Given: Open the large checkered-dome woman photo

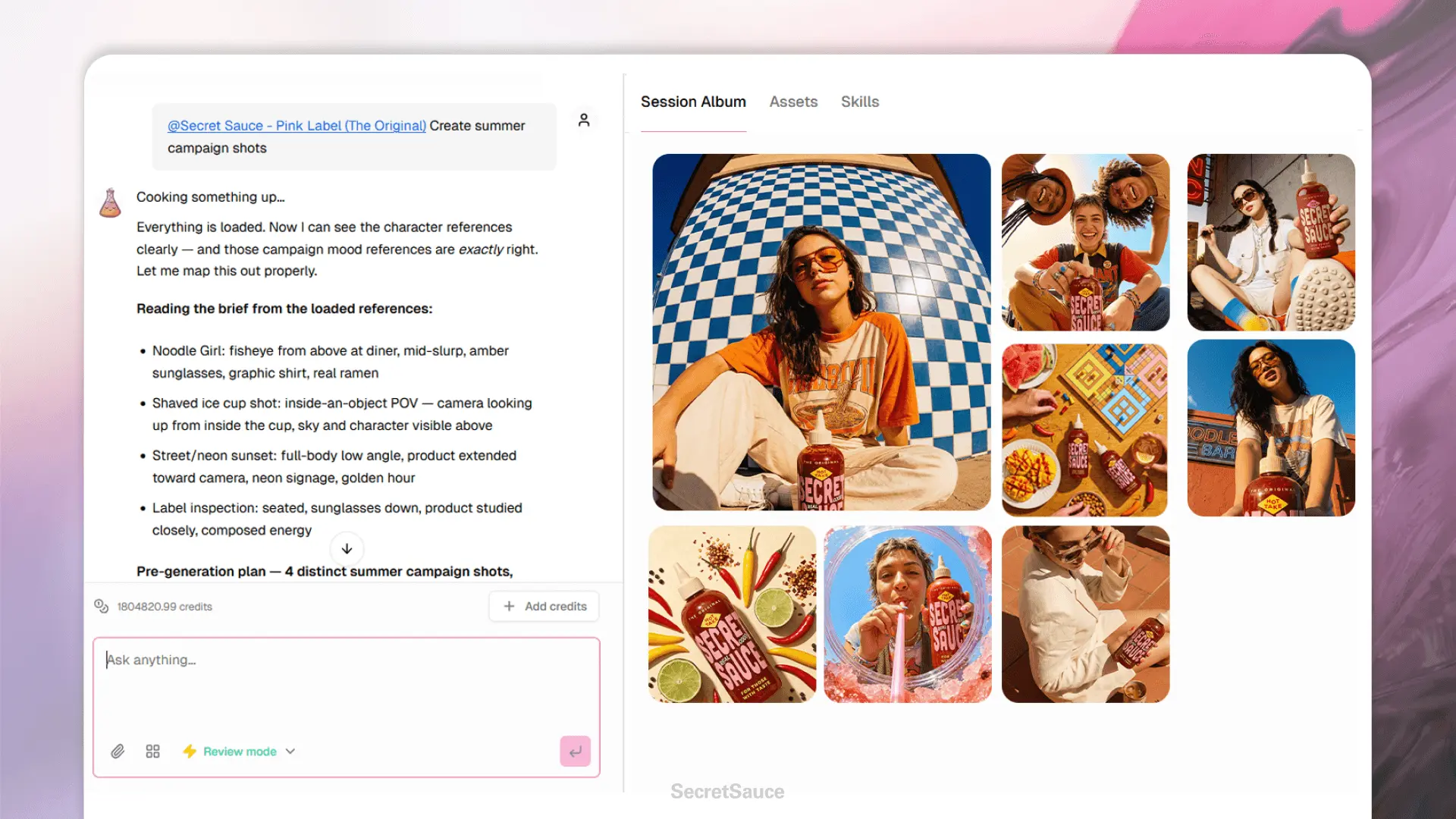Looking at the screenshot, I should point(821,332).
